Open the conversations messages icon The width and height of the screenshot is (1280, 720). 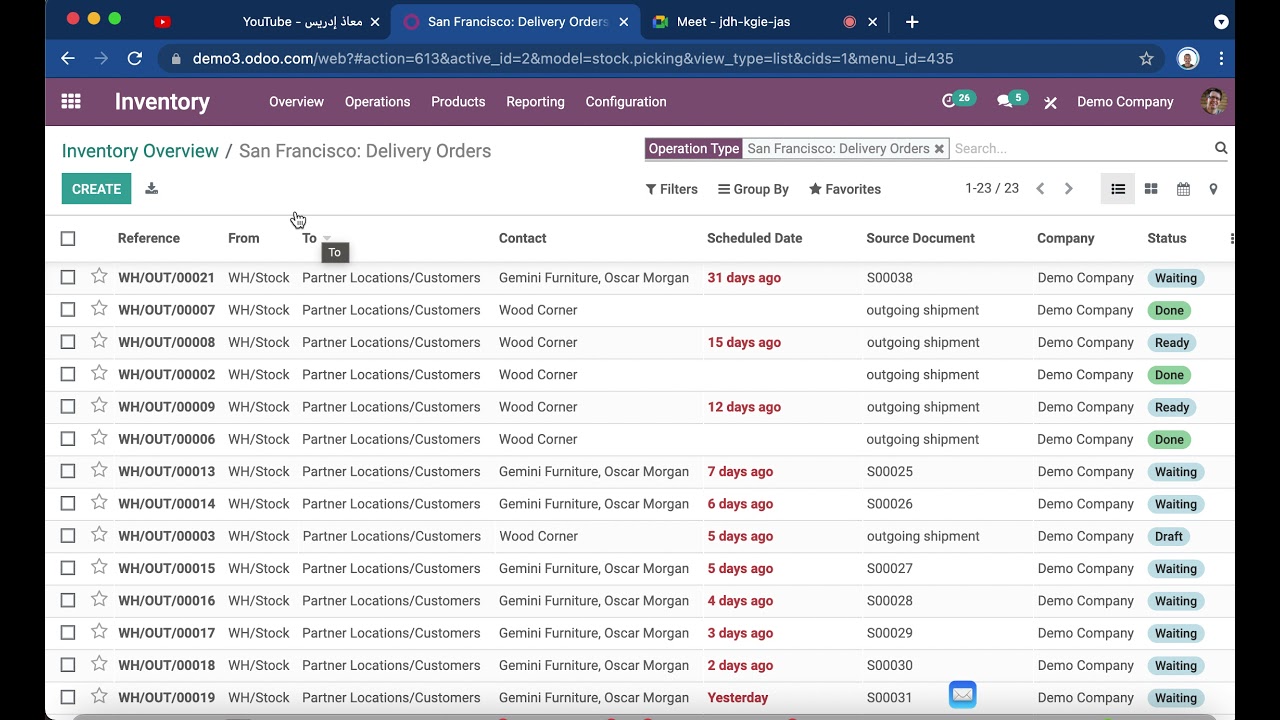click(1004, 101)
